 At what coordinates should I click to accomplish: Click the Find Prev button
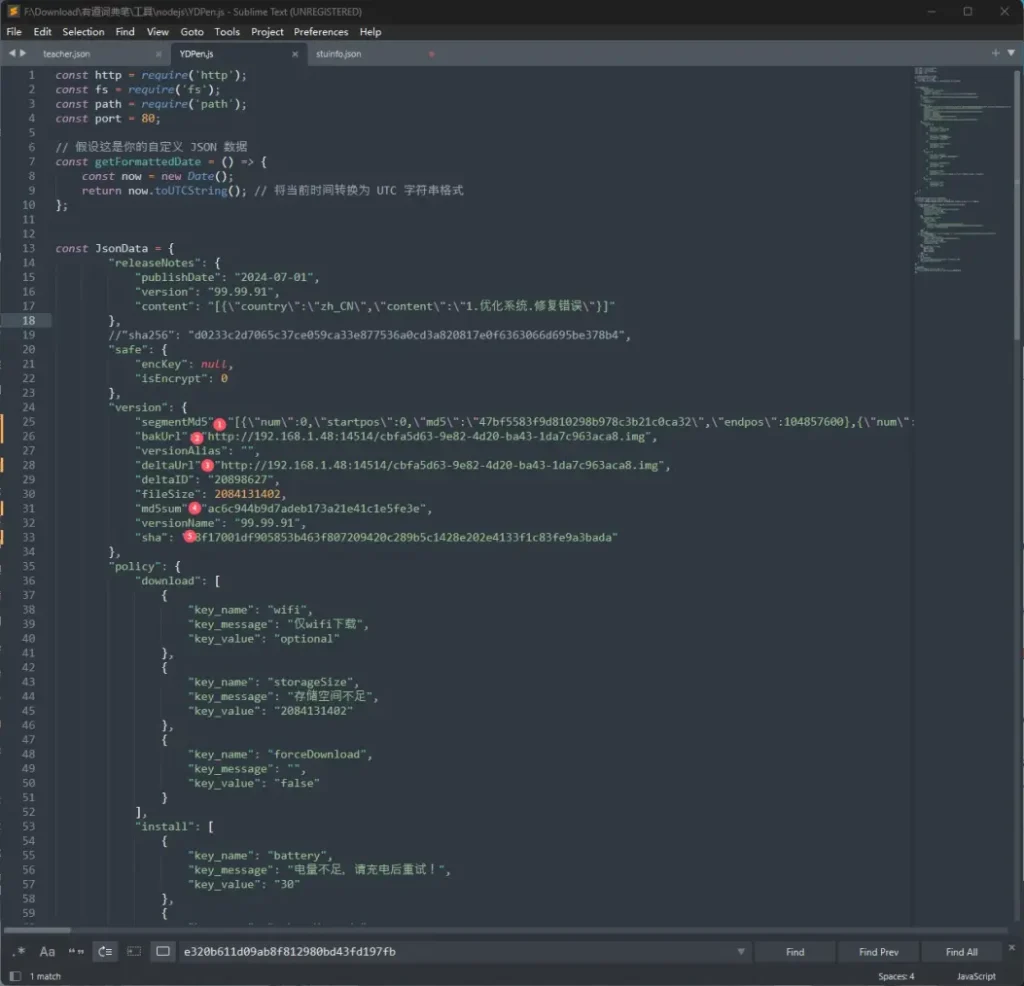(878, 952)
